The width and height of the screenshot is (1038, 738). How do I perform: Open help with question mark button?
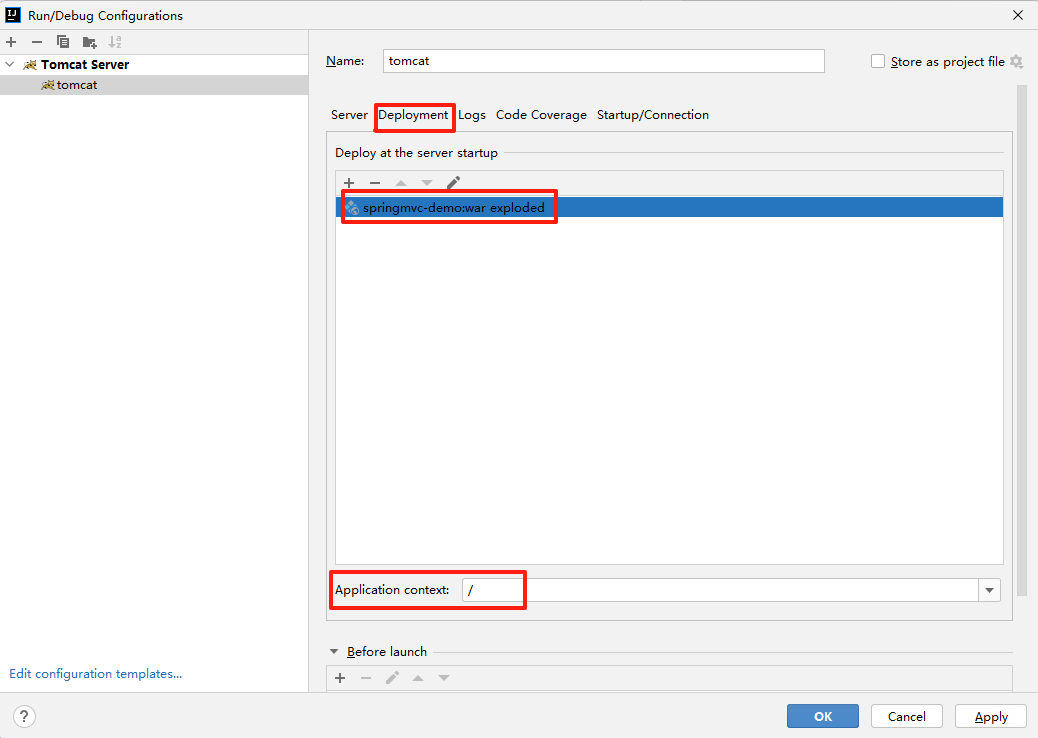point(24,716)
